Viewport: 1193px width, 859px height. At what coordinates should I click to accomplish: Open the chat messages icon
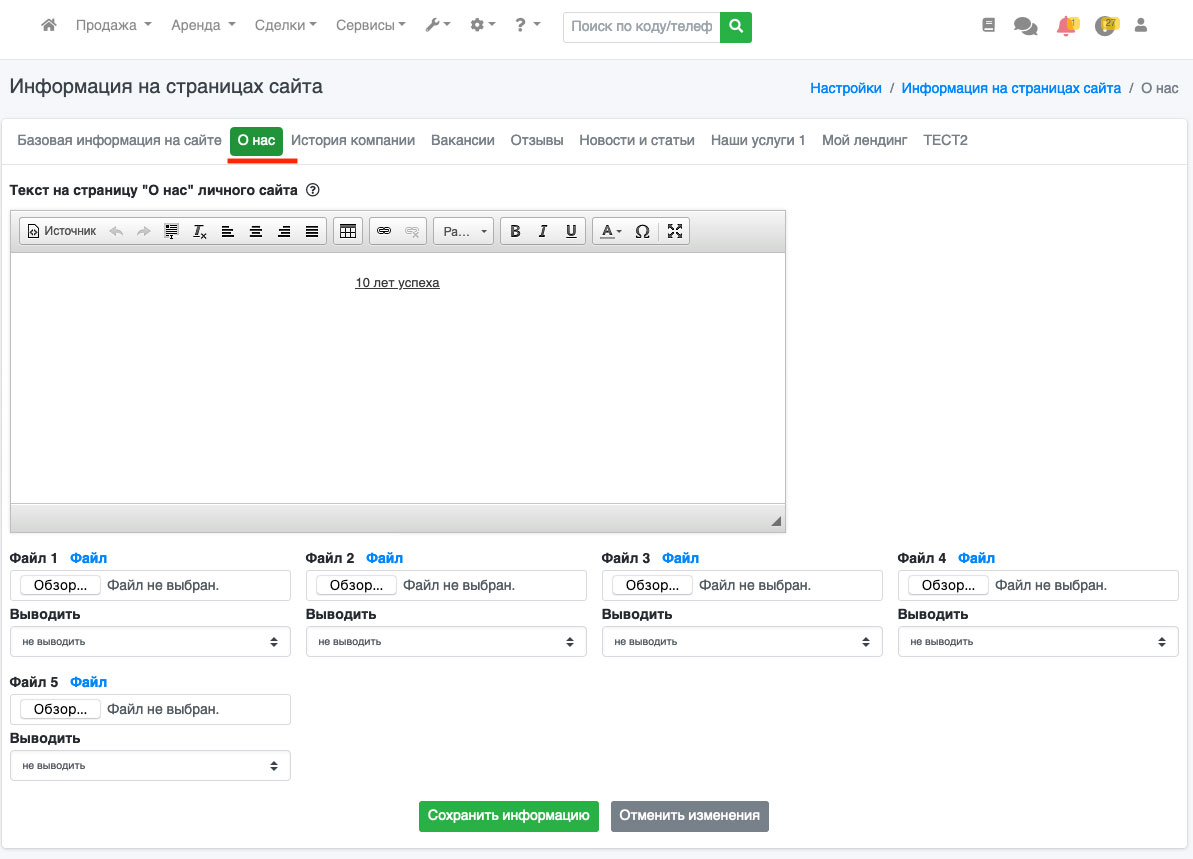[1025, 26]
